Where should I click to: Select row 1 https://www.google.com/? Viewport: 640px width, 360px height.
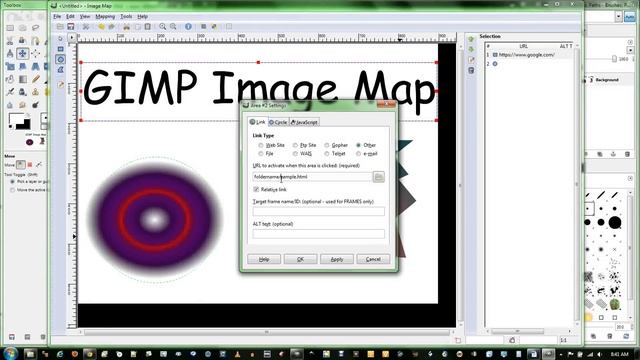[x=530, y=55]
